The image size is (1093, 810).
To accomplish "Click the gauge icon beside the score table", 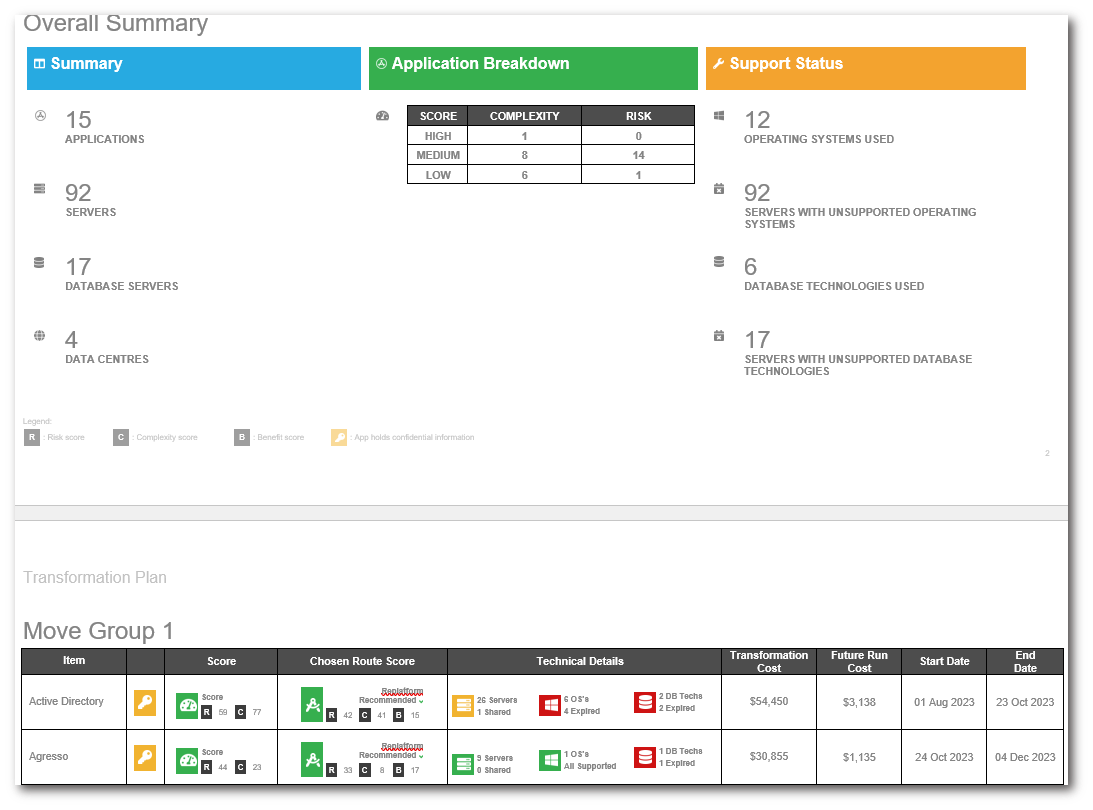I will 382,116.
